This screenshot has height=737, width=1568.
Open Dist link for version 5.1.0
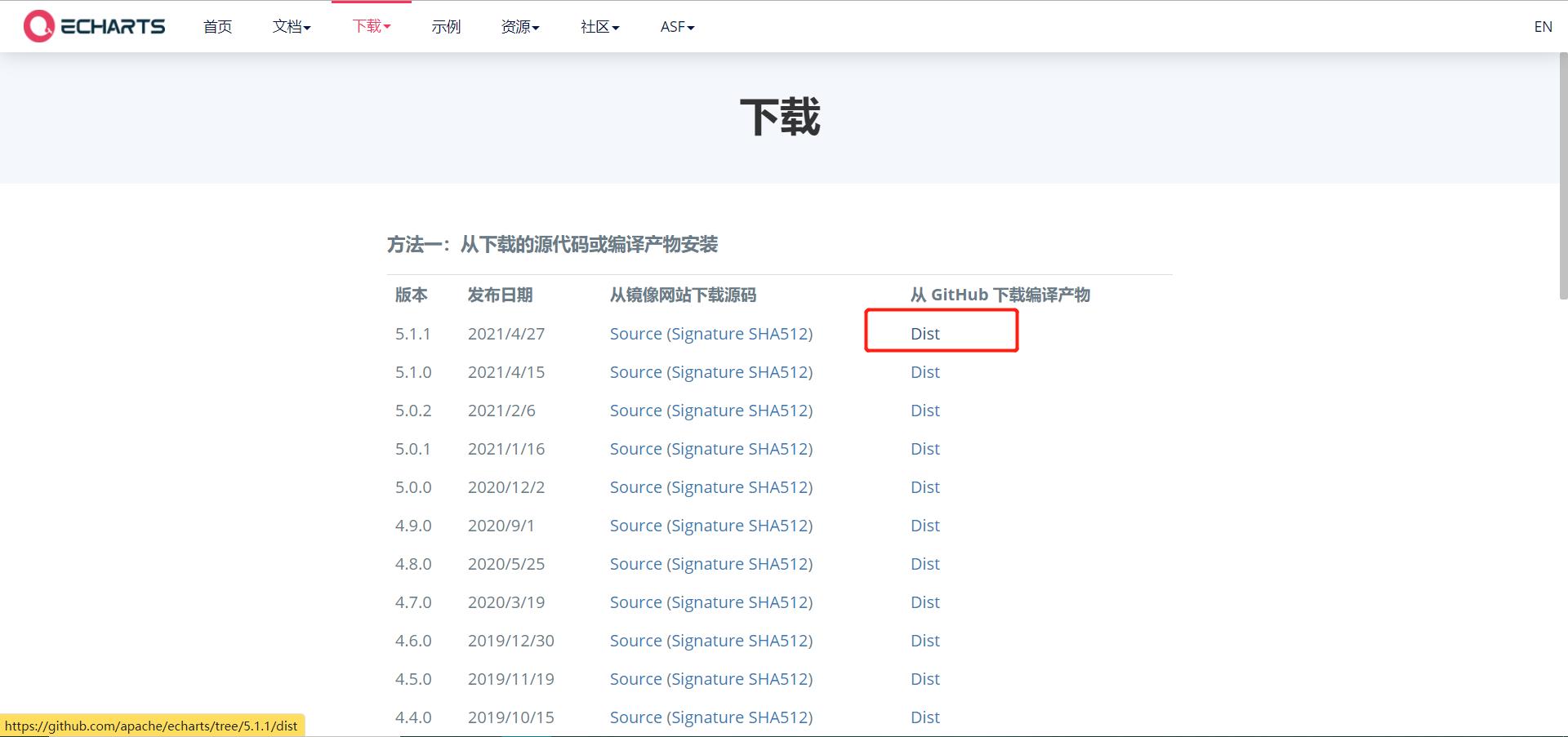coord(925,372)
